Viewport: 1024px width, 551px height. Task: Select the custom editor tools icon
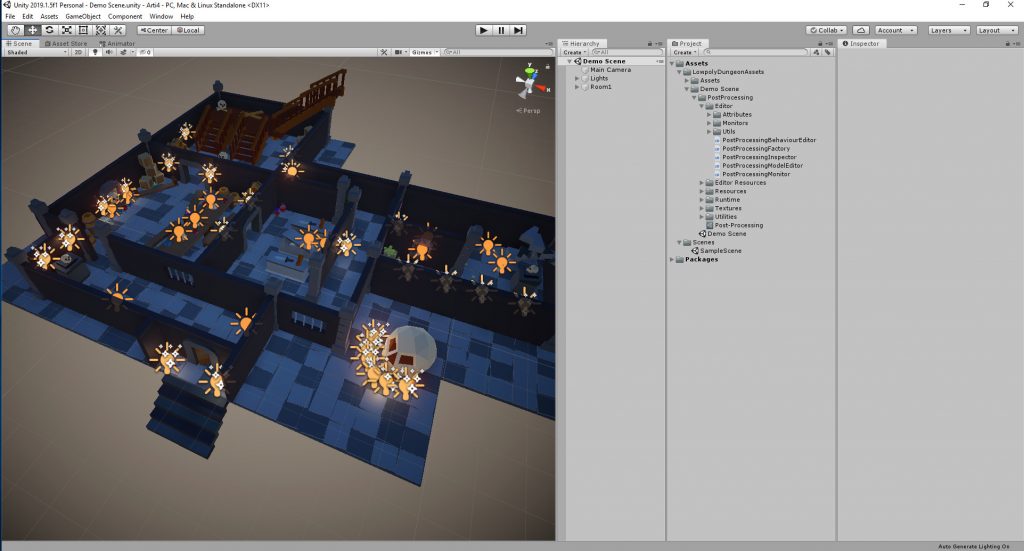pyautogui.click(x=118, y=30)
